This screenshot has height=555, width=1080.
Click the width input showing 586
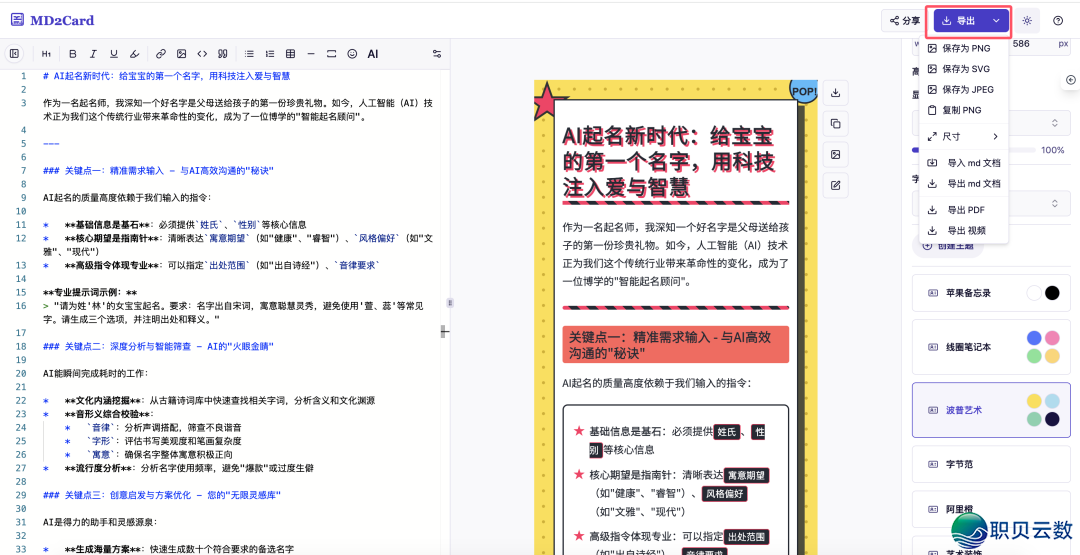coord(992,43)
